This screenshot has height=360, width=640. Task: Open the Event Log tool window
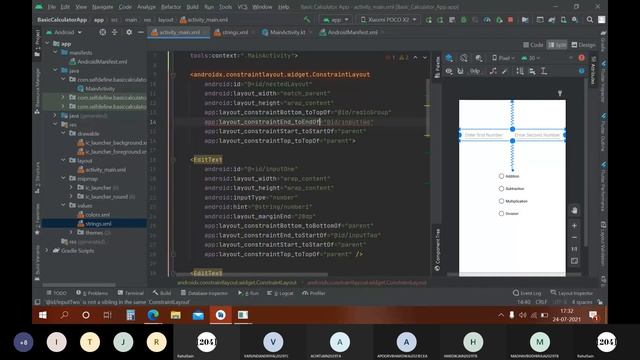527,293
